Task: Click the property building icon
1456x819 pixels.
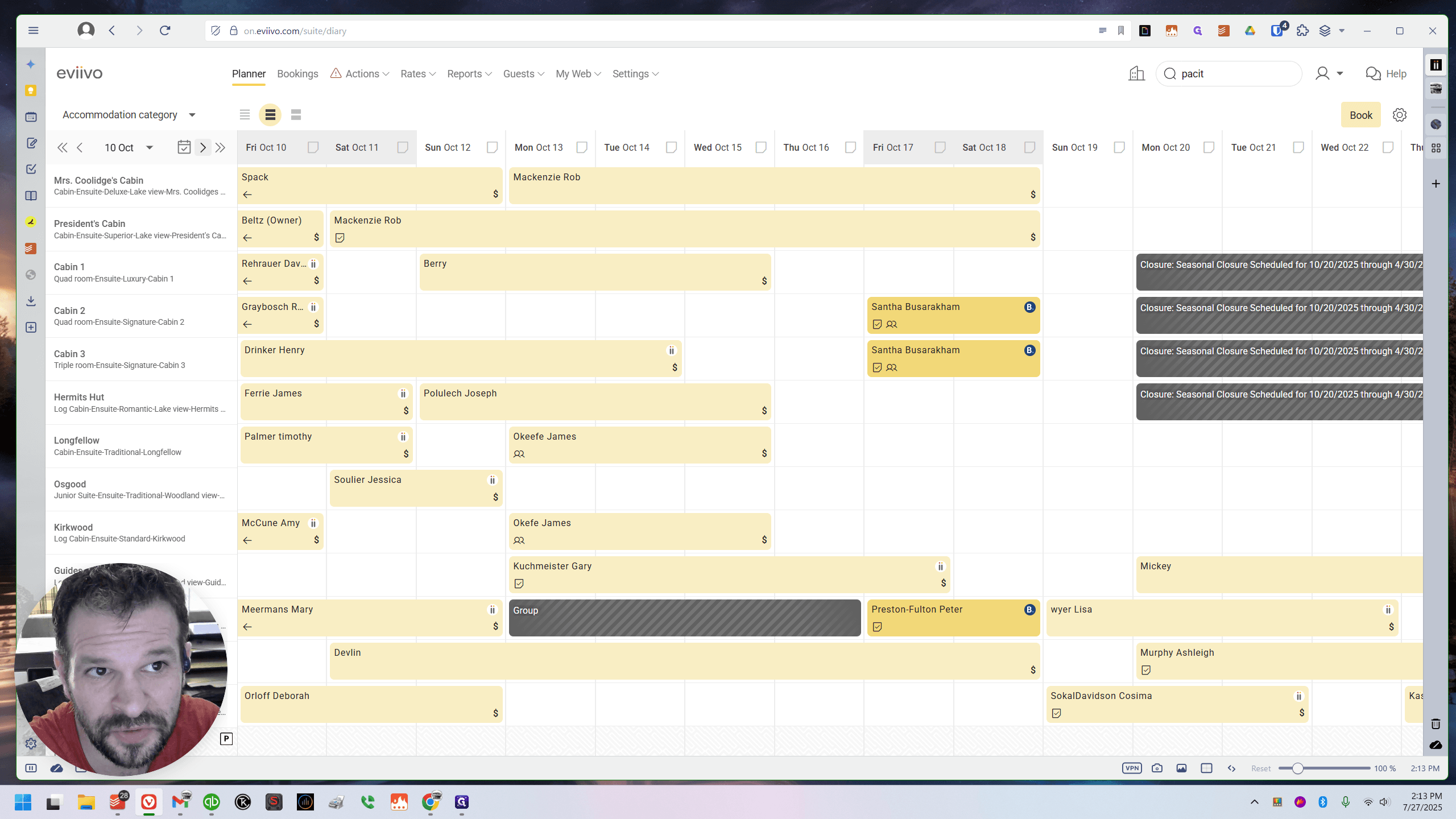Action: coord(1136,74)
